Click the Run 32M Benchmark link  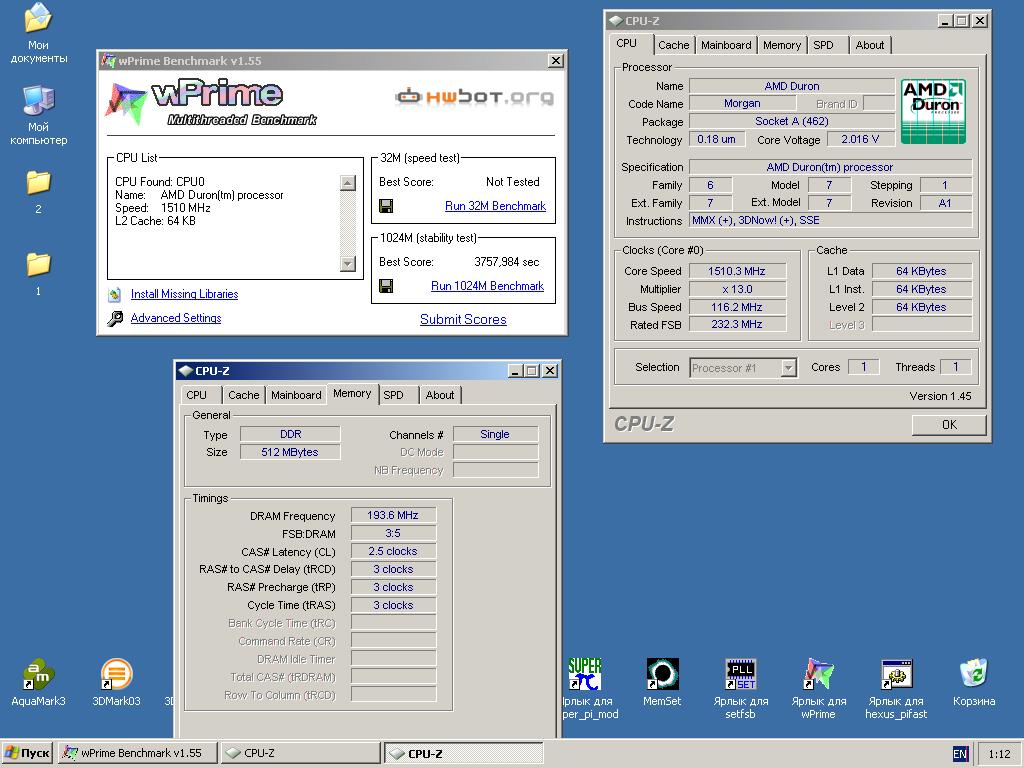(x=495, y=206)
